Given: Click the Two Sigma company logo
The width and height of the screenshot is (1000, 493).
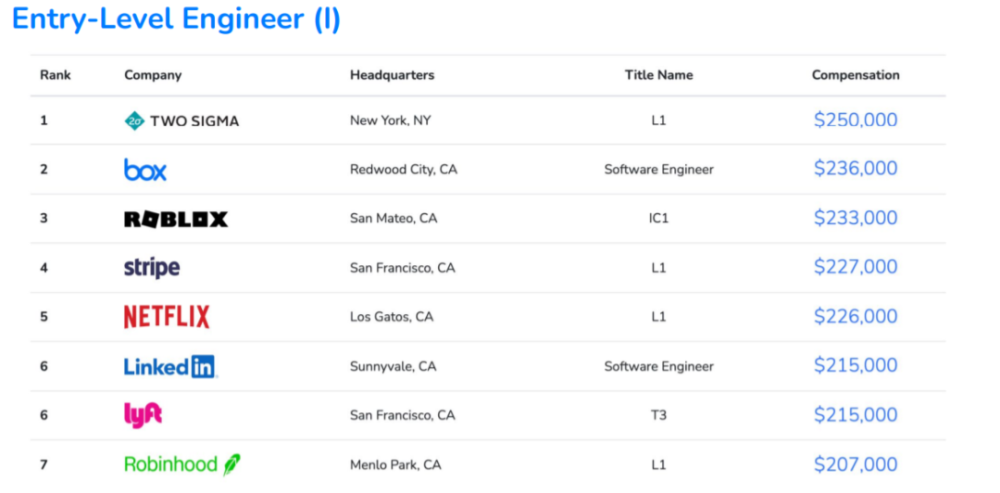Looking at the screenshot, I should click(182, 121).
